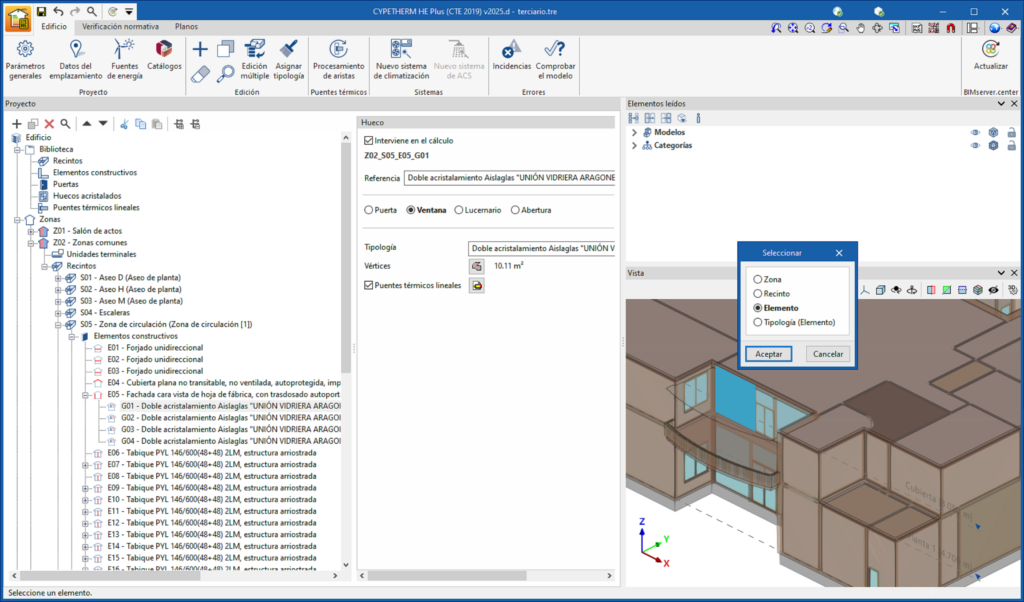Click into the Referencia text field
This screenshot has height=602, width=1024.
point(509,178)
